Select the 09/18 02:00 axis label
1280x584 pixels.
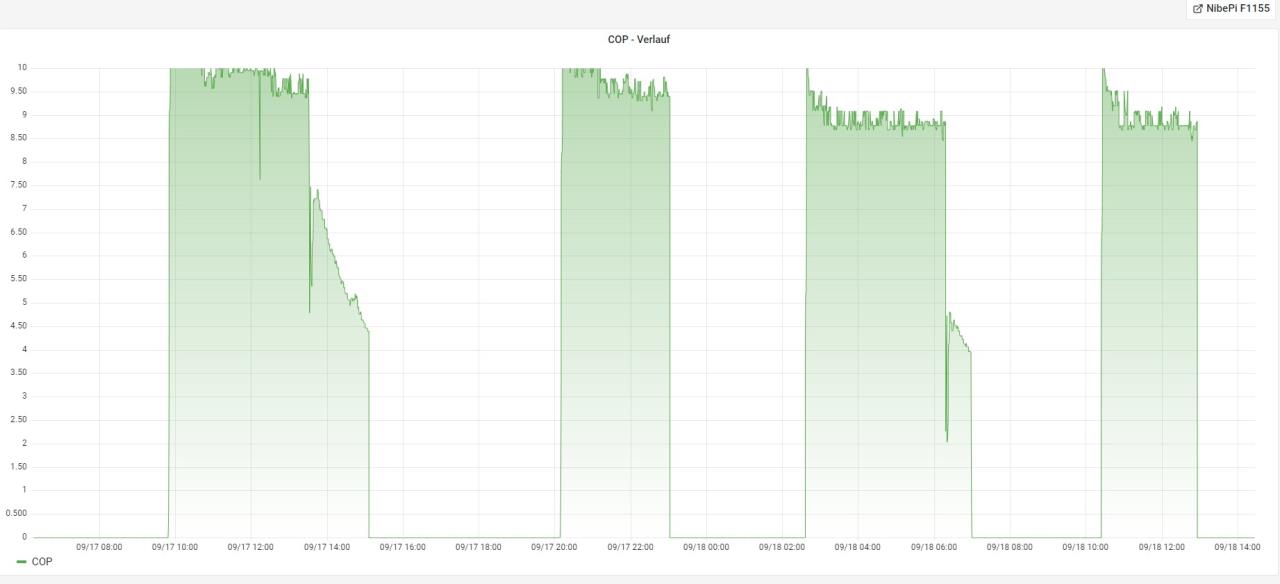coord(782,547)
